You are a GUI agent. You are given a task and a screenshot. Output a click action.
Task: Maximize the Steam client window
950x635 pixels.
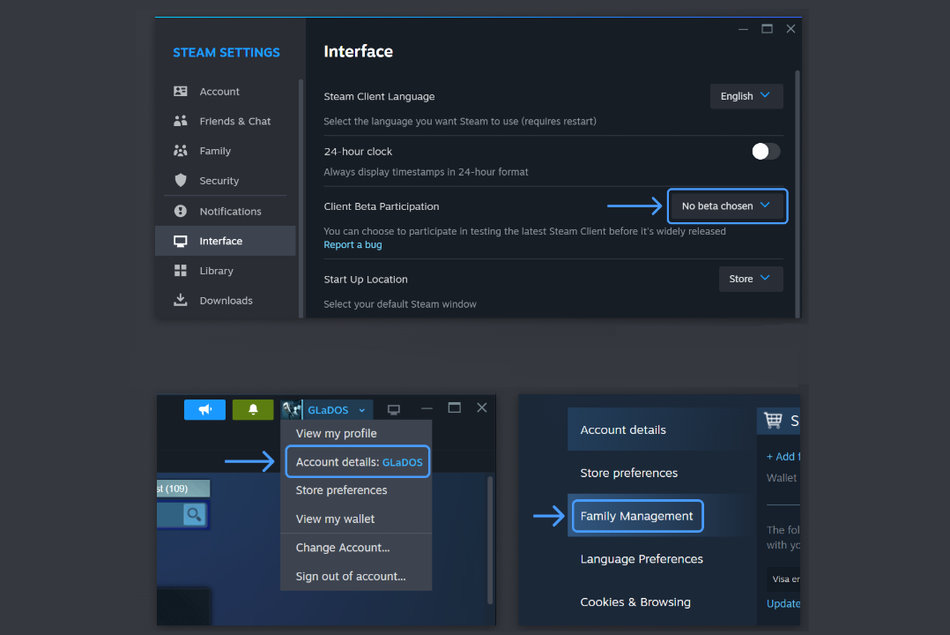(454, 408)
